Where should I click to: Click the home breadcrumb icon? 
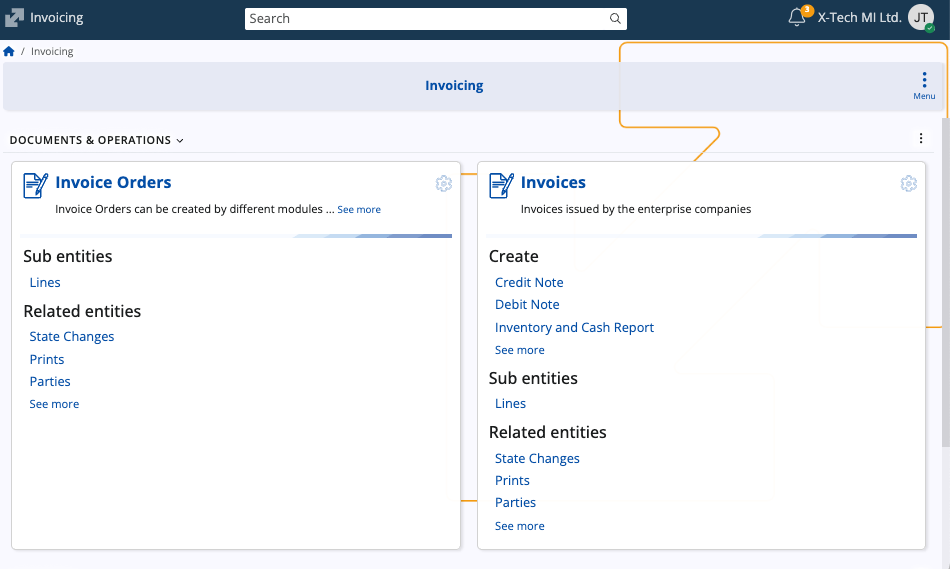point(9,51)
